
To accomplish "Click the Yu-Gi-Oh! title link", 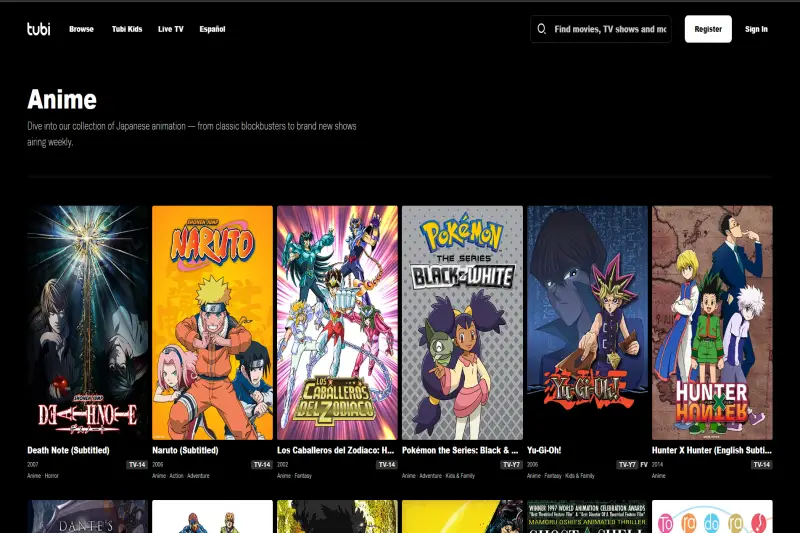I will click(544, 450).
